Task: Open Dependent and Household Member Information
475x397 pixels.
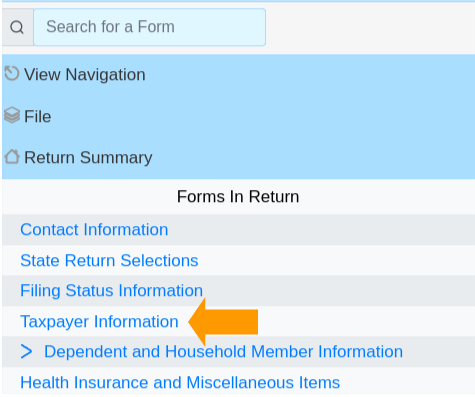Action: point(223,352)
